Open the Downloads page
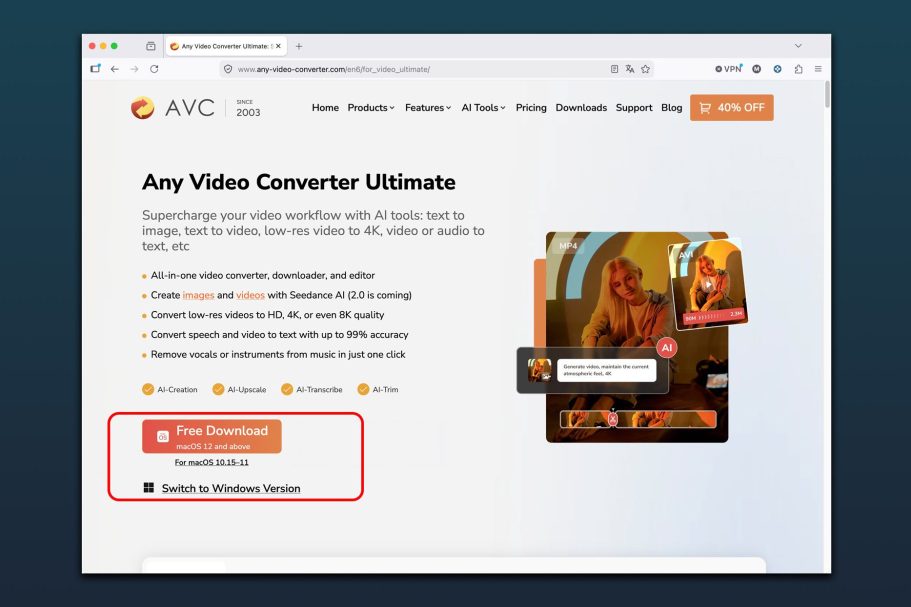 pos(581,107)
